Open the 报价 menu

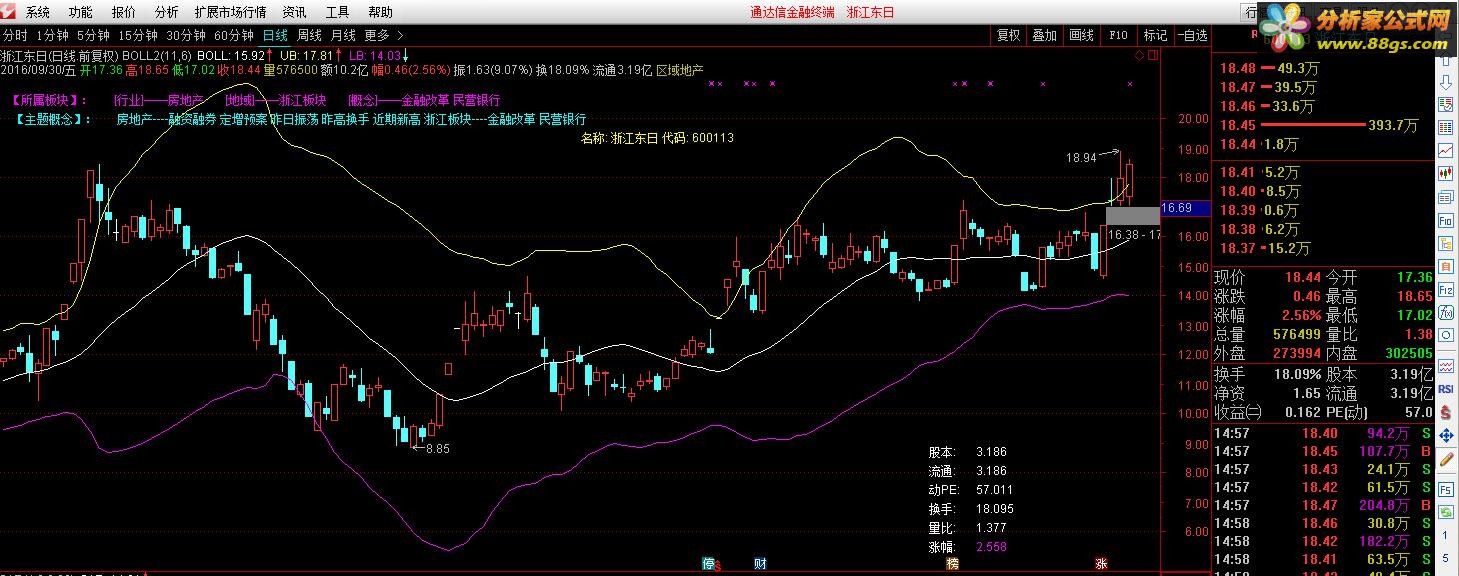coord(124,12)
